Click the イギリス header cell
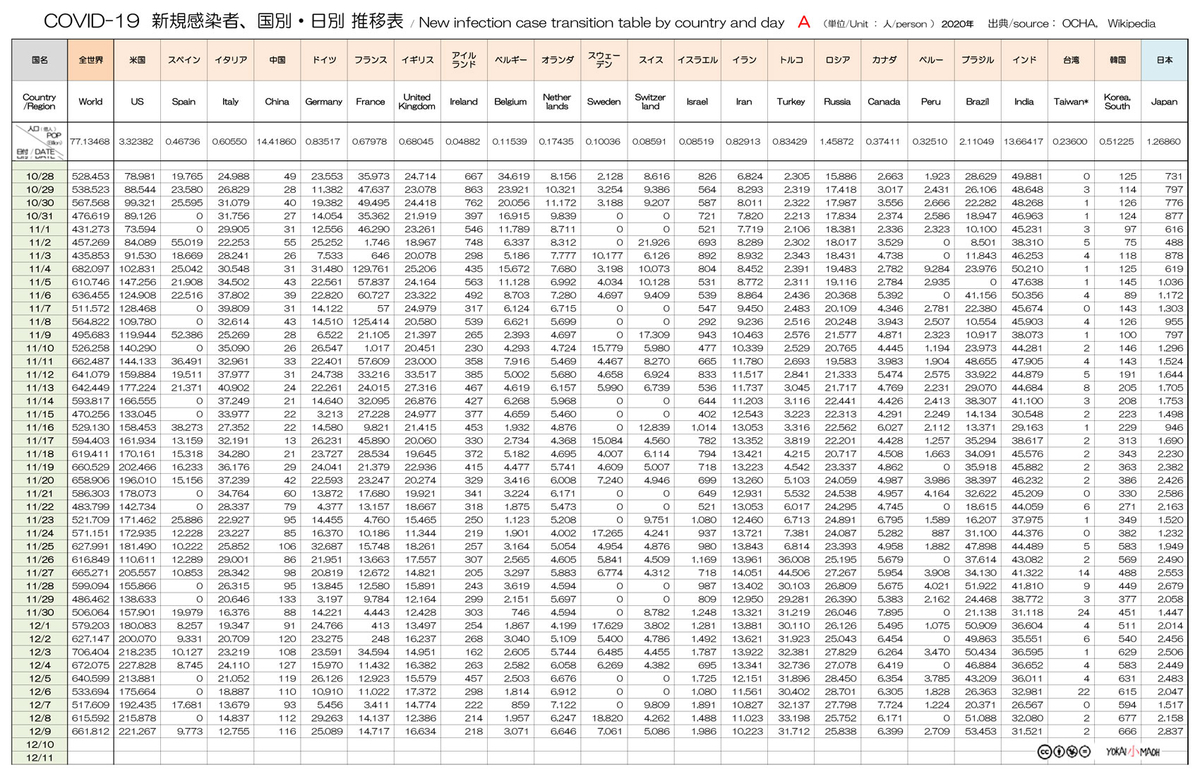The image size is (1200, 772). coord(416,60)
